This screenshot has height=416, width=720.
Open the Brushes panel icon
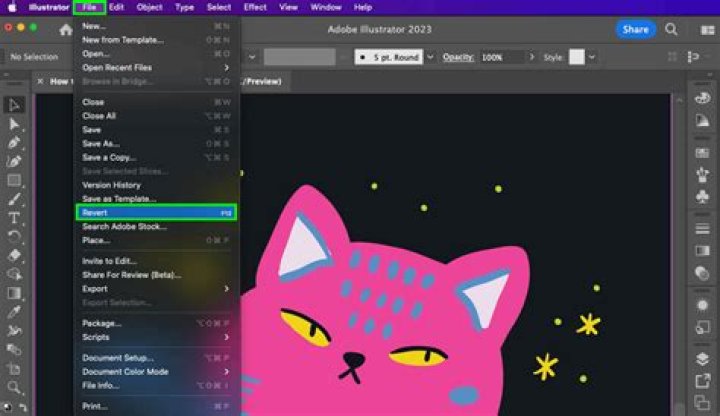tap(702, 175)
